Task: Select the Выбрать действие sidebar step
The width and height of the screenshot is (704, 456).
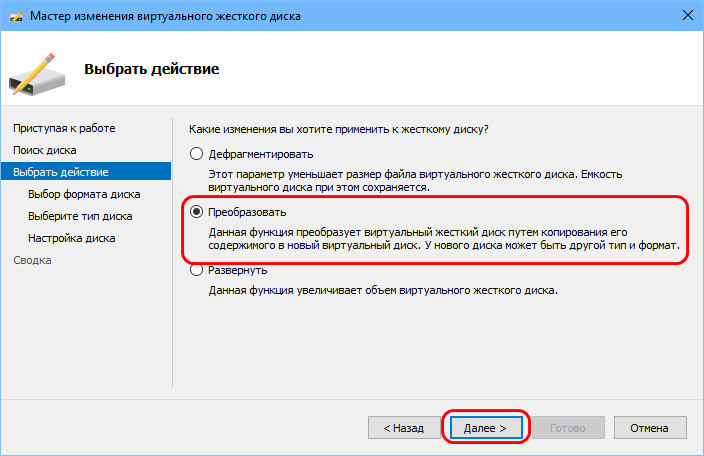Action: [x=86, y=171]
